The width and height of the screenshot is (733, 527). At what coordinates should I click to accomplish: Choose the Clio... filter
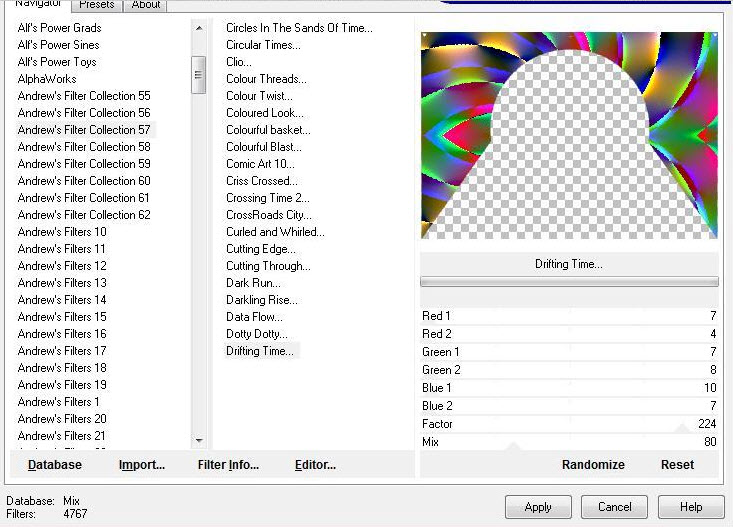(x=239, y=62)
